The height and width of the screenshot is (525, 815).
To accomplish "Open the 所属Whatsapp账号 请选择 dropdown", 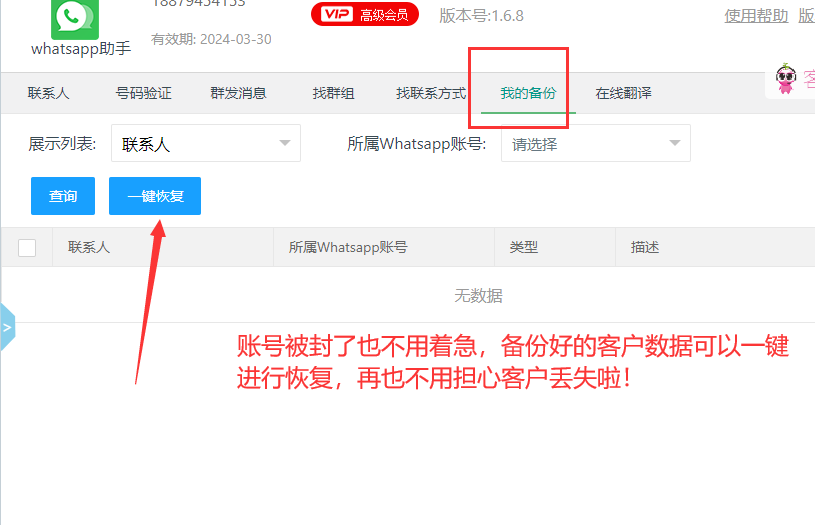I will [x=596, y=143].
